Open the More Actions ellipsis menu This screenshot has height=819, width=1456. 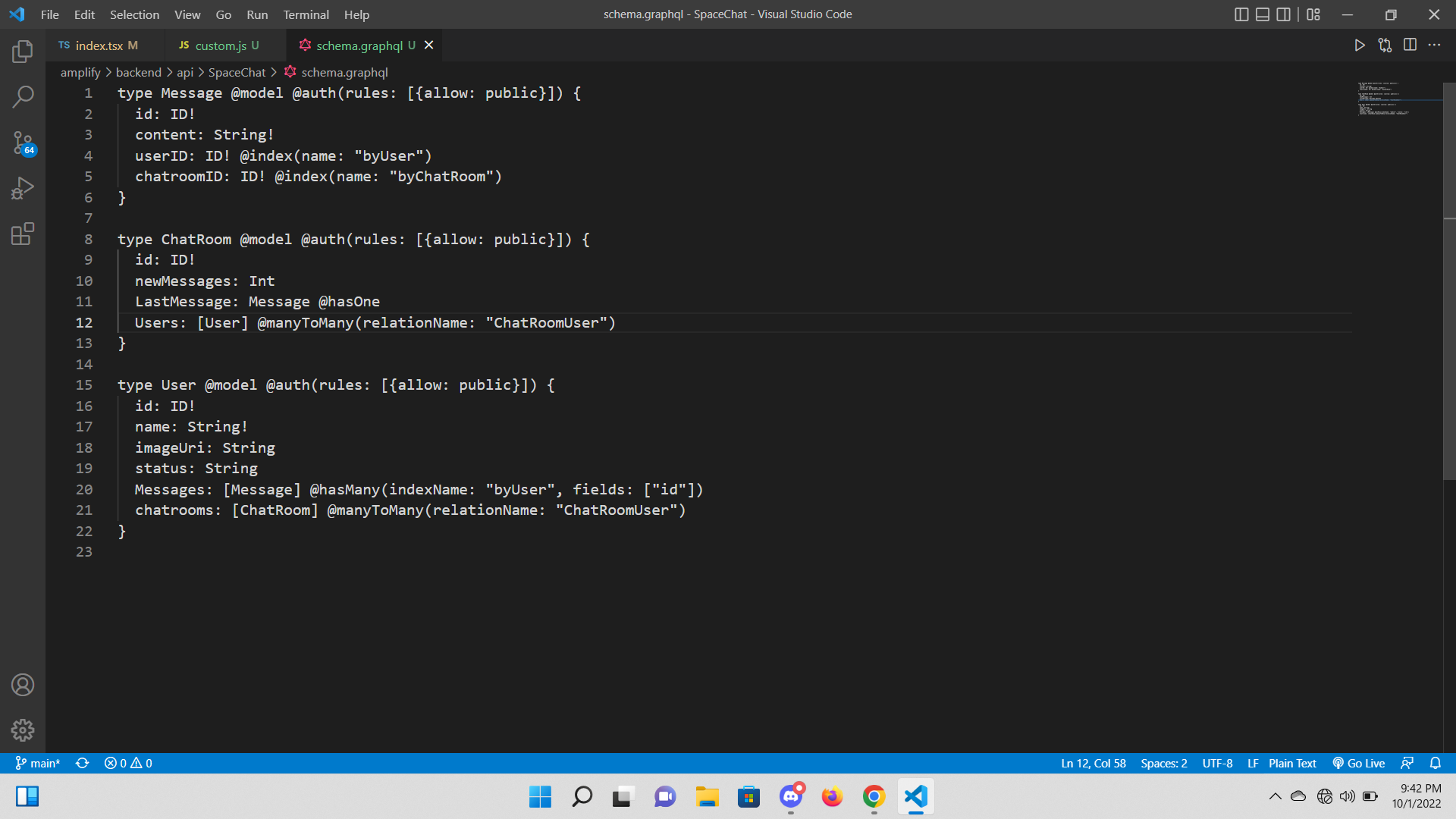tap(1435, 45)
